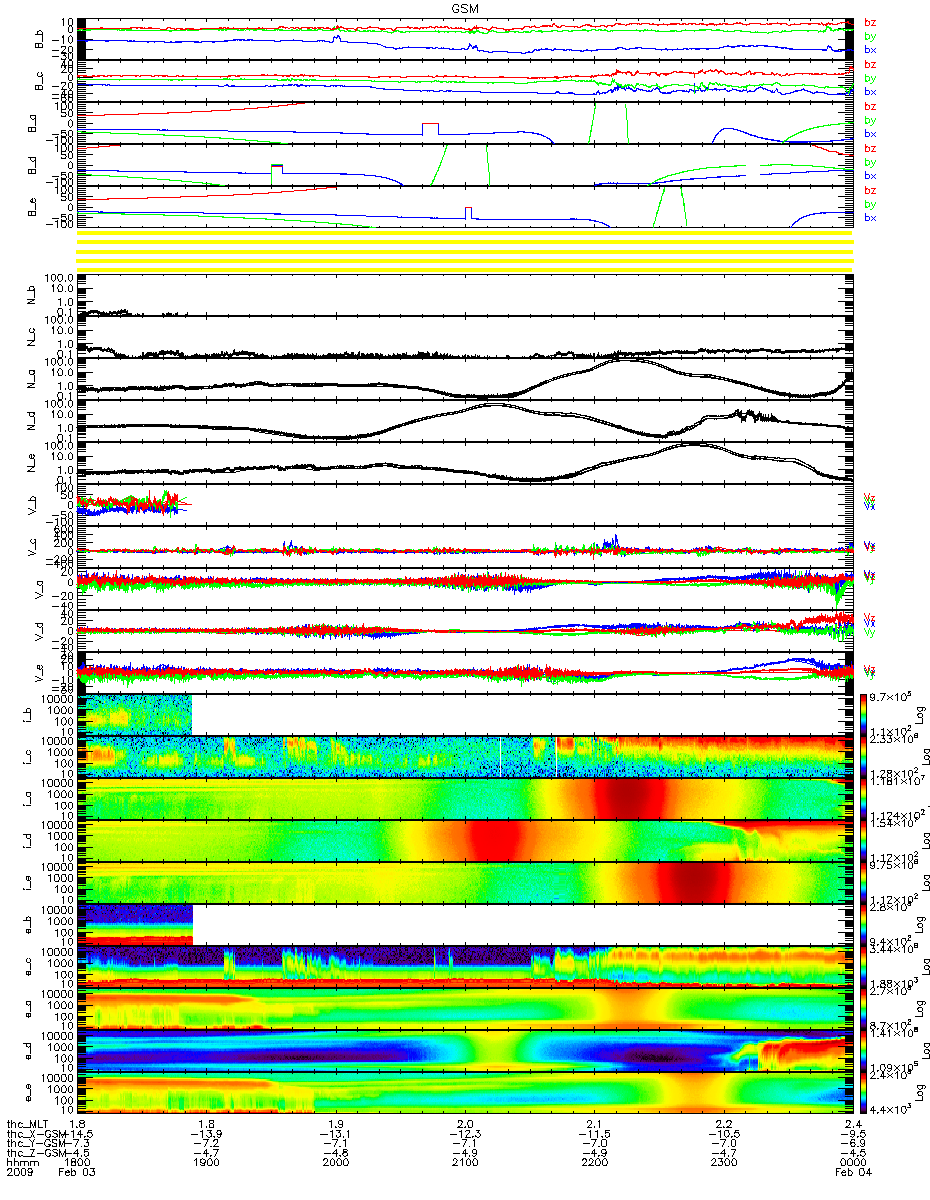The width and height of the screenshot is (930, 1200).
Task: Click the N_b density axis label
Action: (33, 296)
